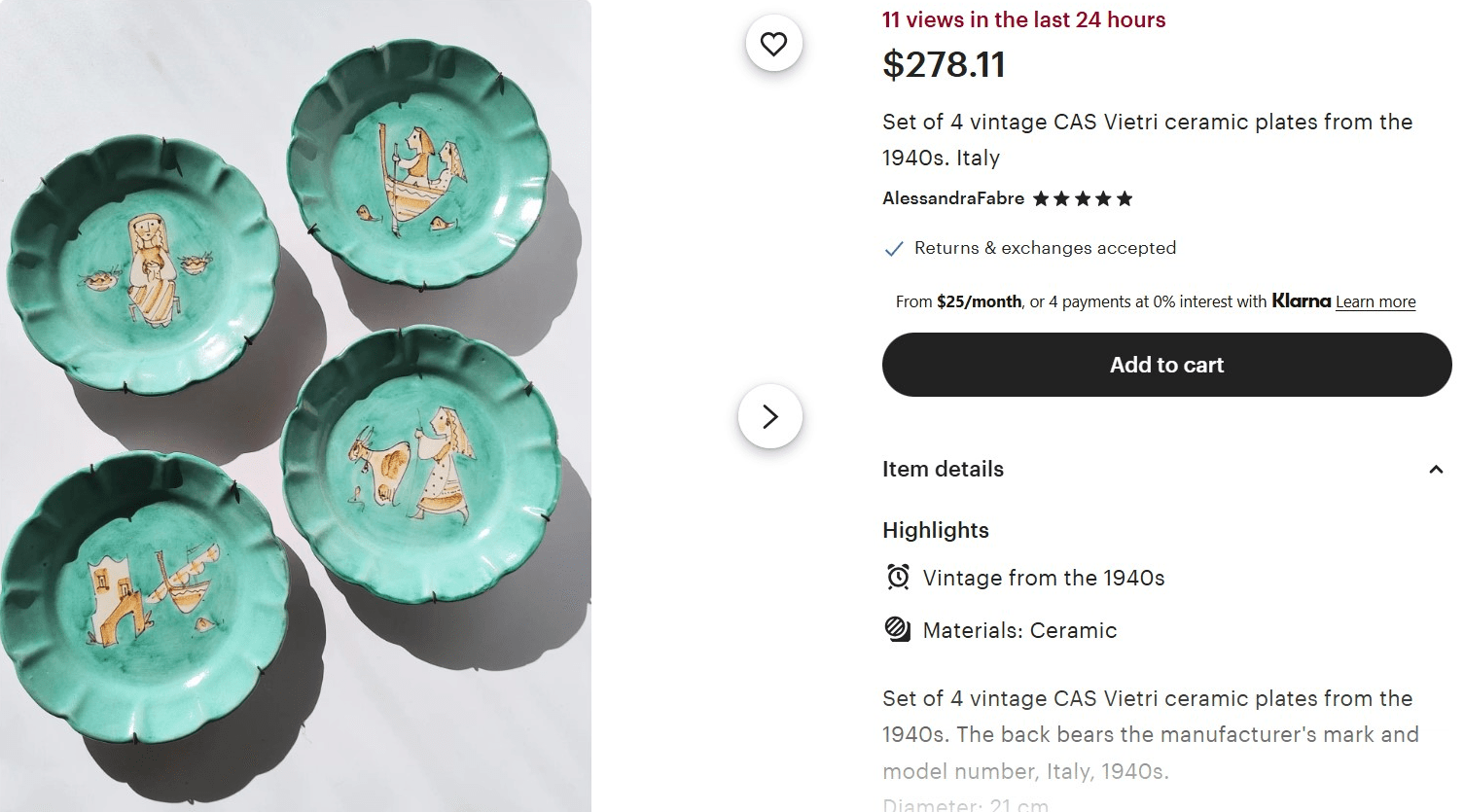This screenshot has height=812, width=1464.
Task: Click the Item details heading
Action: click(x=943, y=469)
